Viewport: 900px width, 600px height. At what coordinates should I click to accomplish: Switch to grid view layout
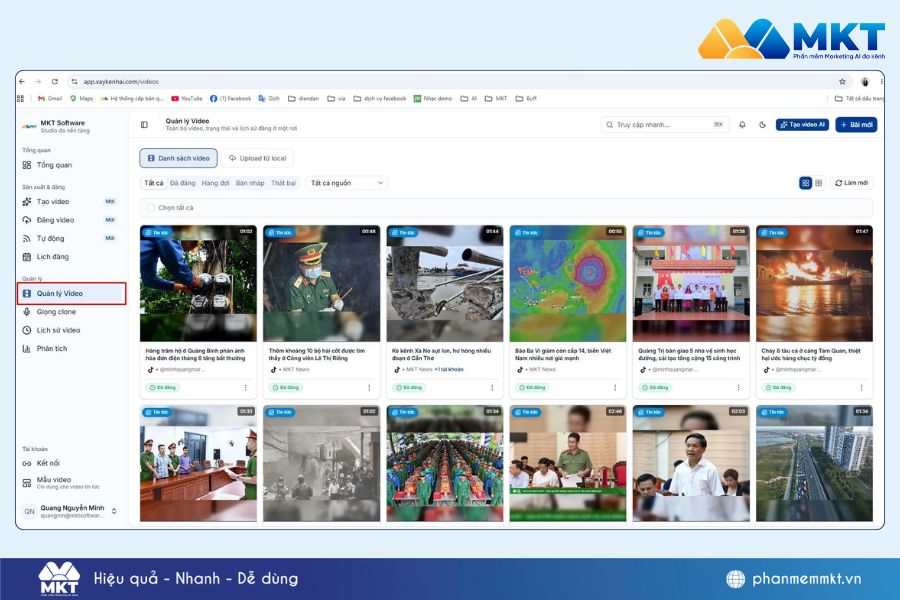point(805,183)
